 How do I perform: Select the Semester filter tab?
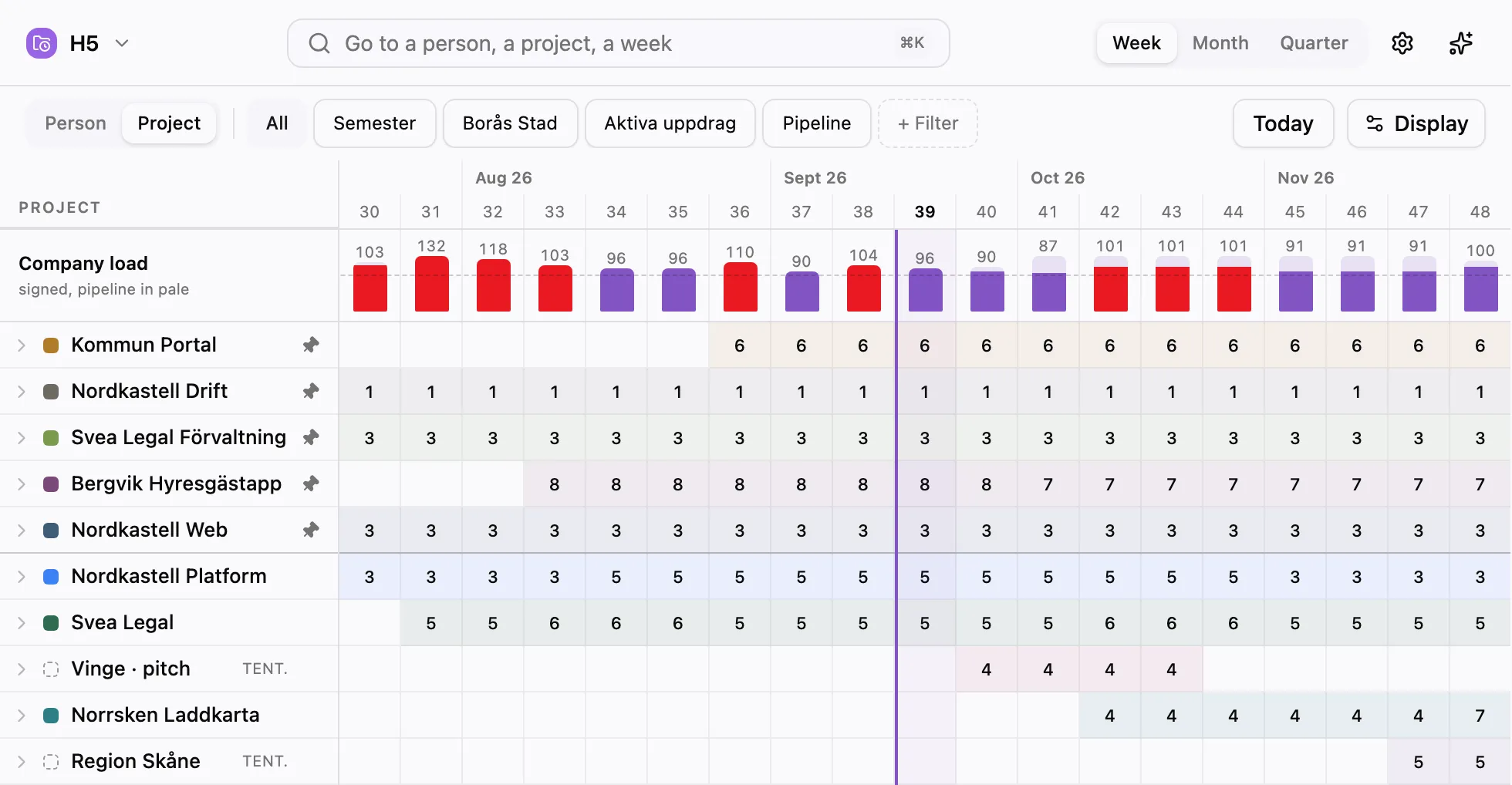[375, 123]
